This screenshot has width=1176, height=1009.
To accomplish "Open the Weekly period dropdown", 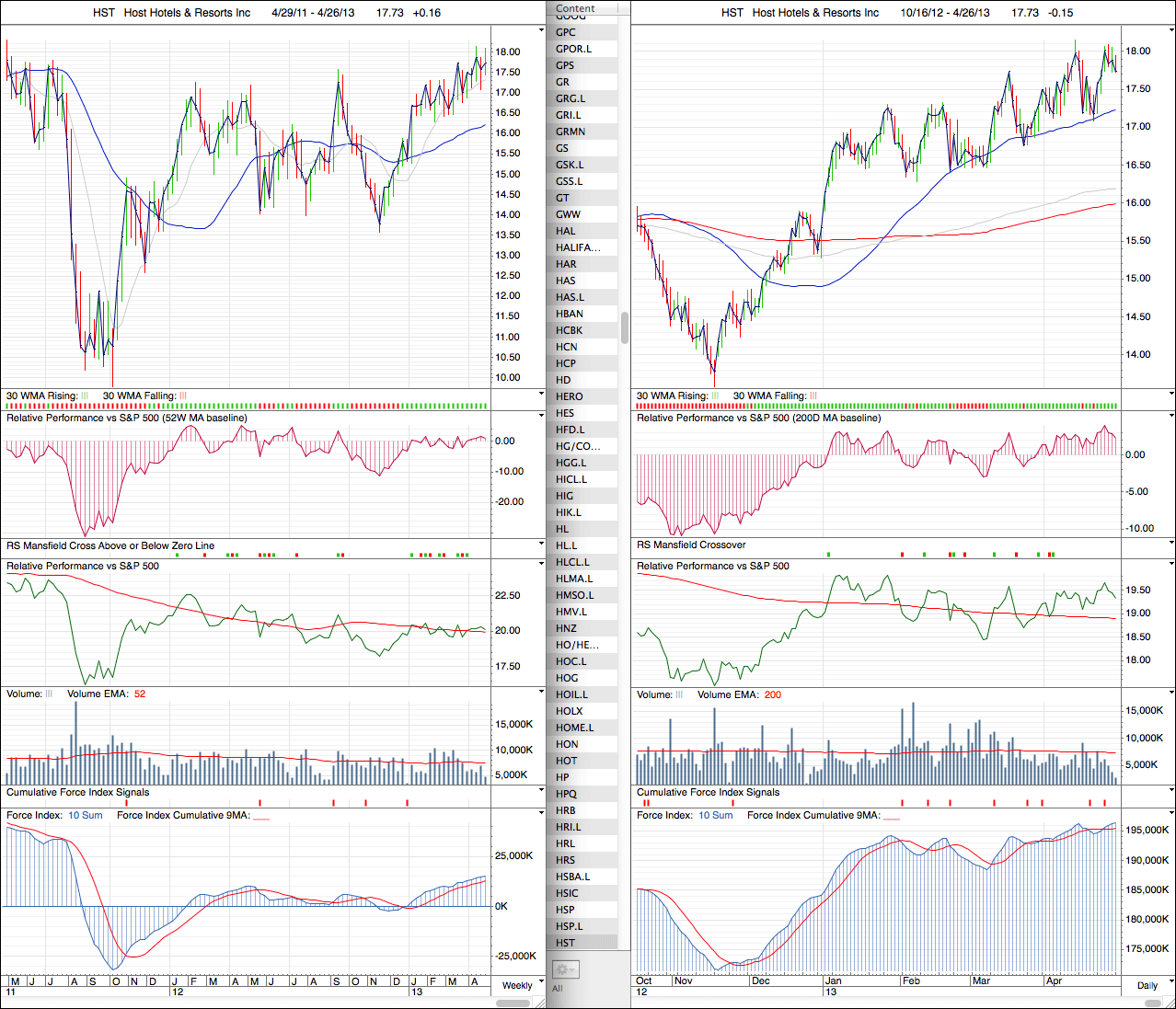I will click(x=517, y=985).
